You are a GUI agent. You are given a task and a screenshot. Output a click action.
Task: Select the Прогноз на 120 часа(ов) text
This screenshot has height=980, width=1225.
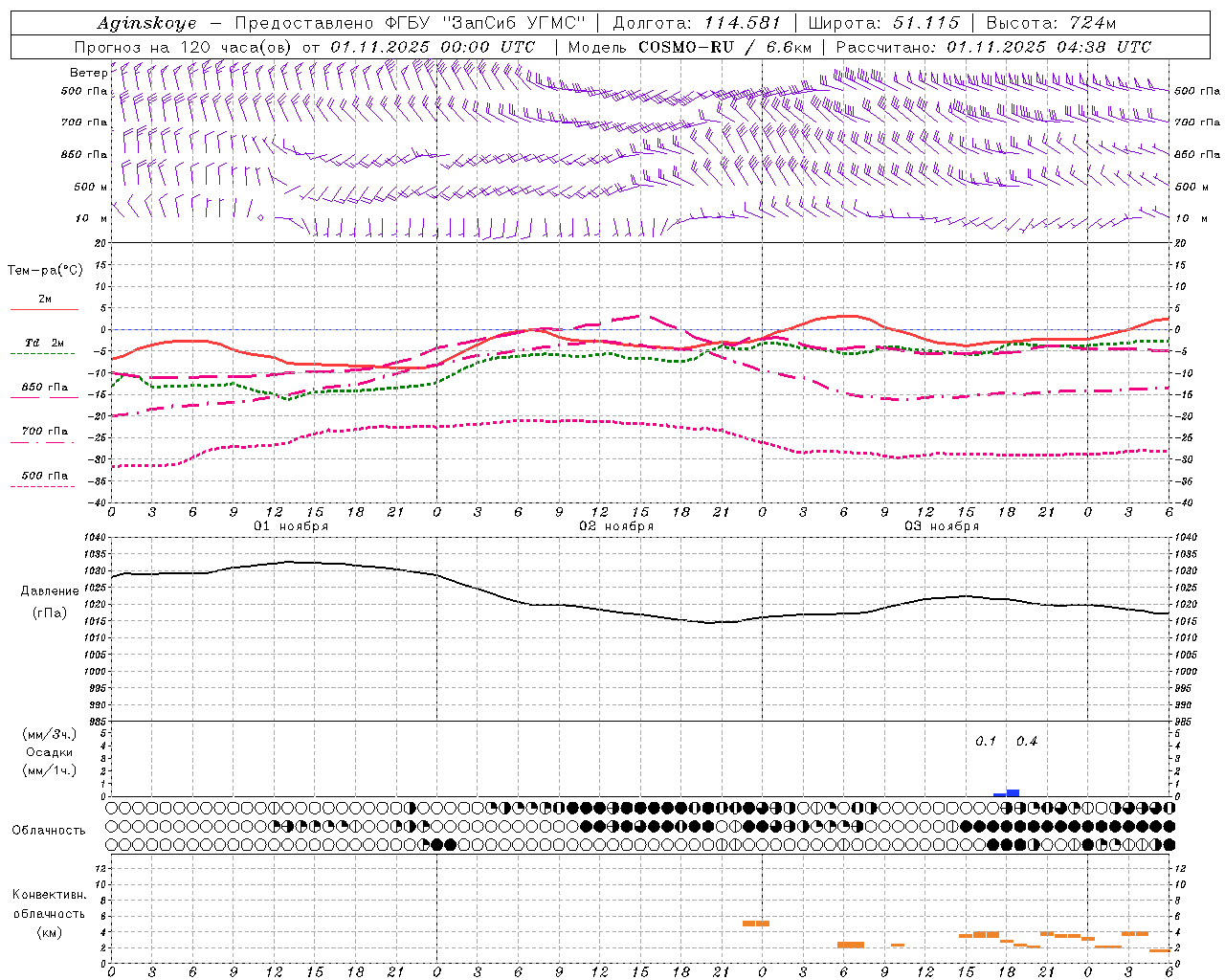click(183, 47)
